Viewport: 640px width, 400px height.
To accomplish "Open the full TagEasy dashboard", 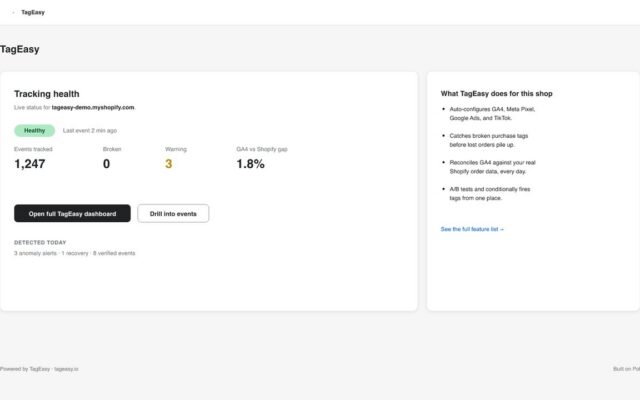I will (x=72, y=213).
